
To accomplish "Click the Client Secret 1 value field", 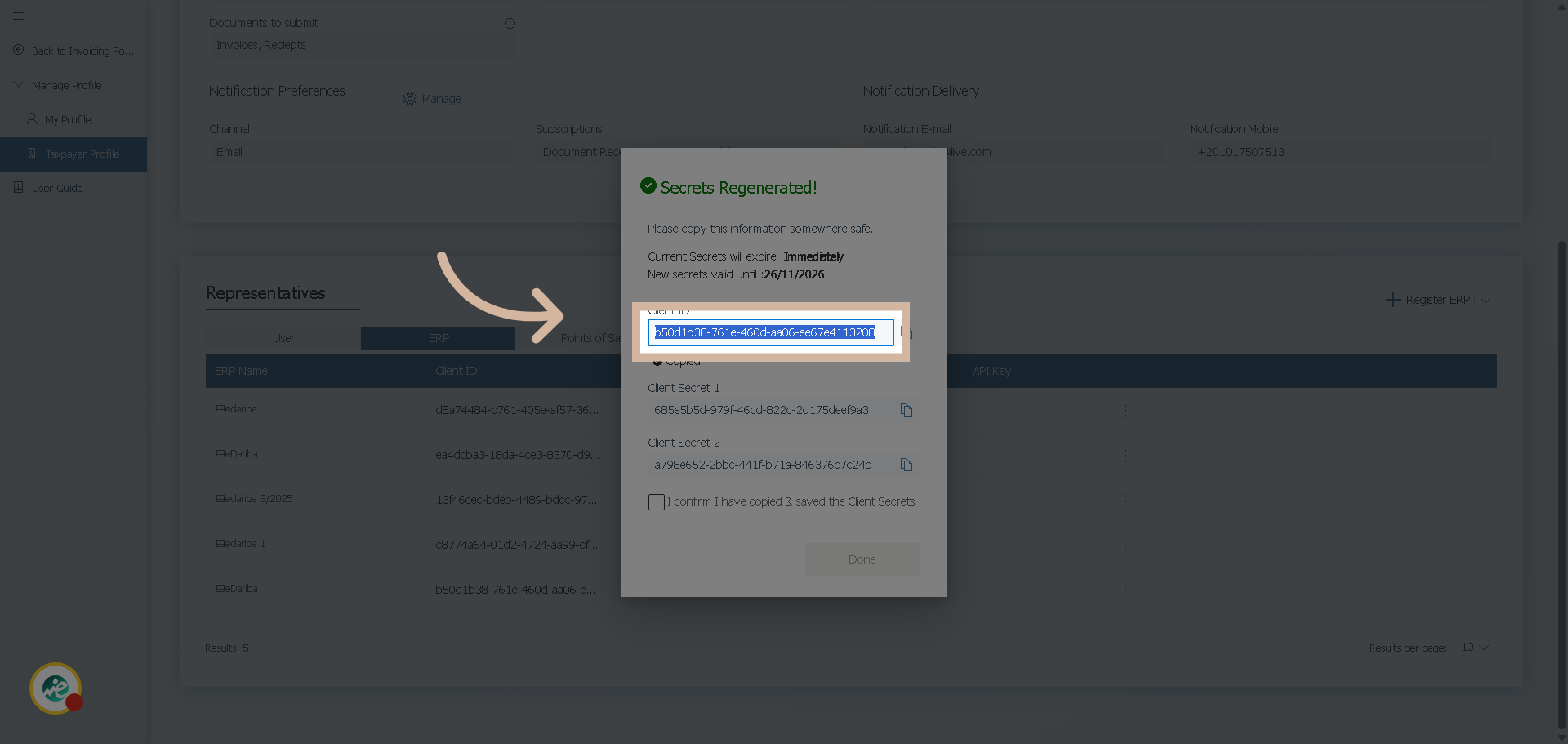I will (773, 410).
